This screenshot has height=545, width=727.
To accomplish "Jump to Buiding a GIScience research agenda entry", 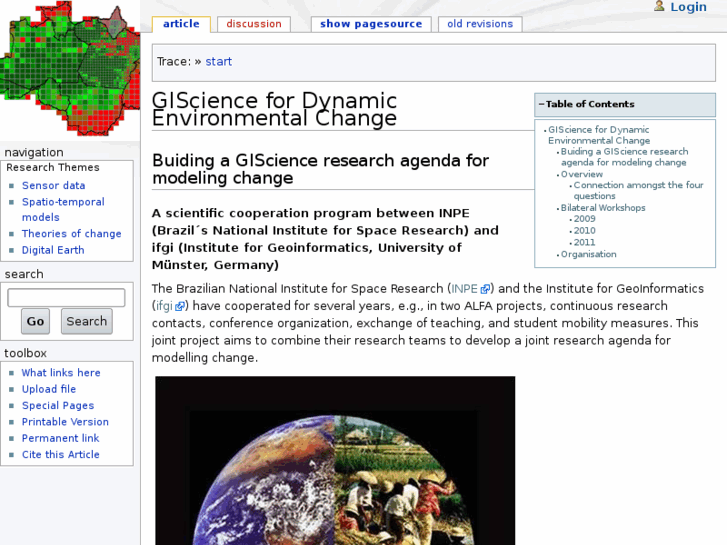I will 625,157.
